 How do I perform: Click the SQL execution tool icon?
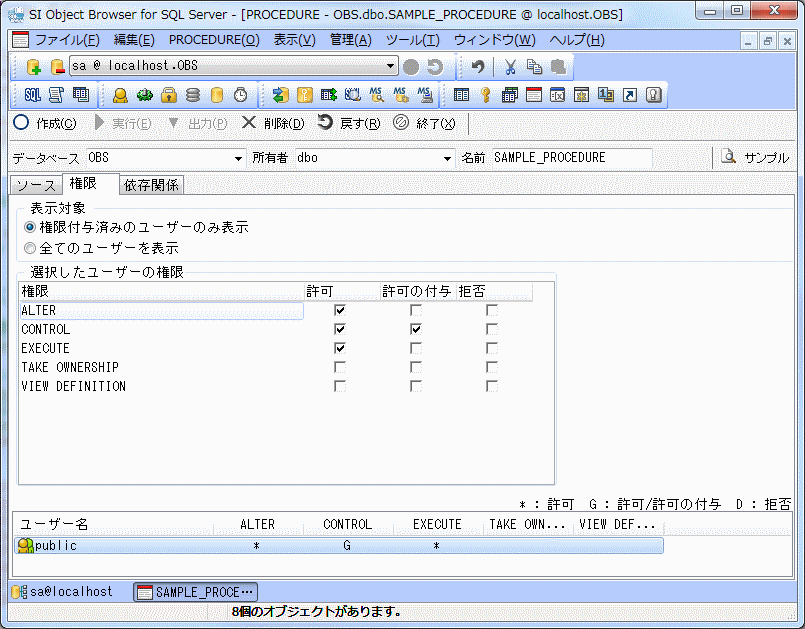click(x=32, y=95)
